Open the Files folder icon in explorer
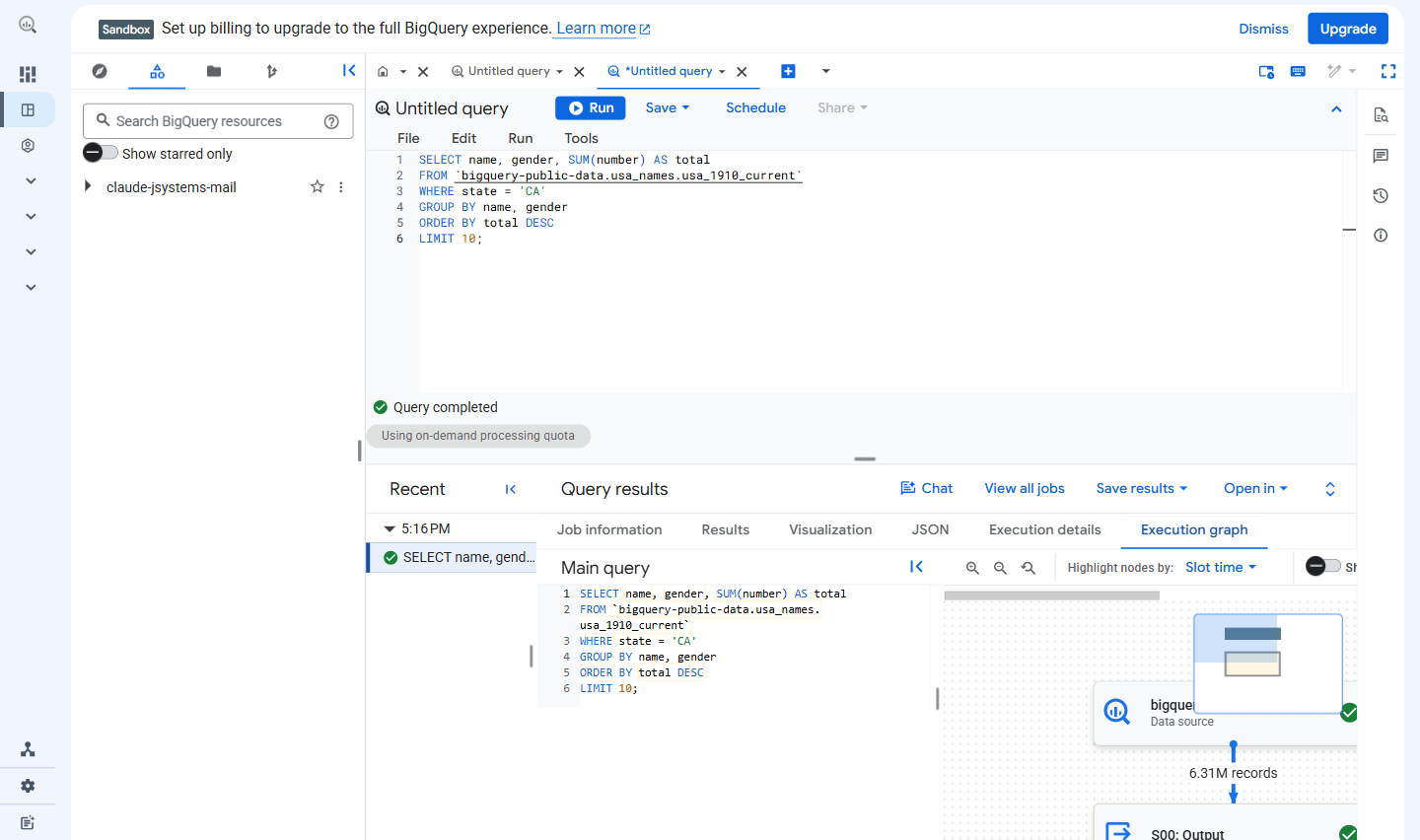The width and height of the screenshot is (1420, 840). point(214,71)
